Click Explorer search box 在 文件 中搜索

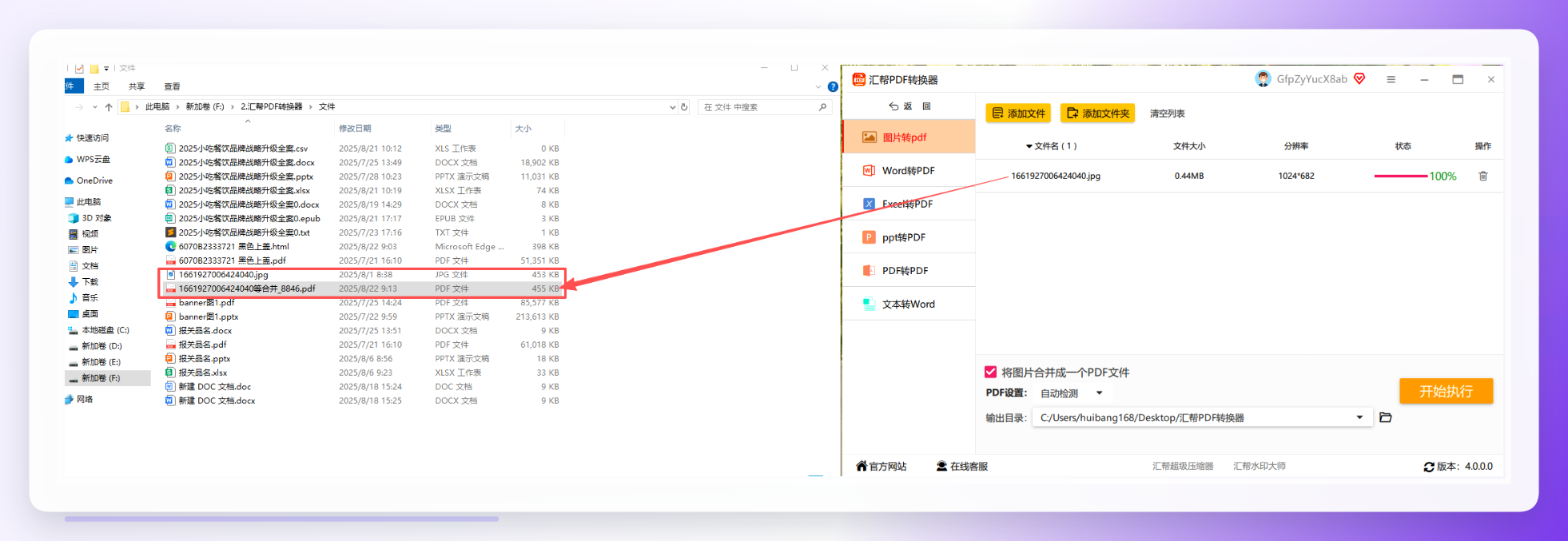(x=765, y=107)
